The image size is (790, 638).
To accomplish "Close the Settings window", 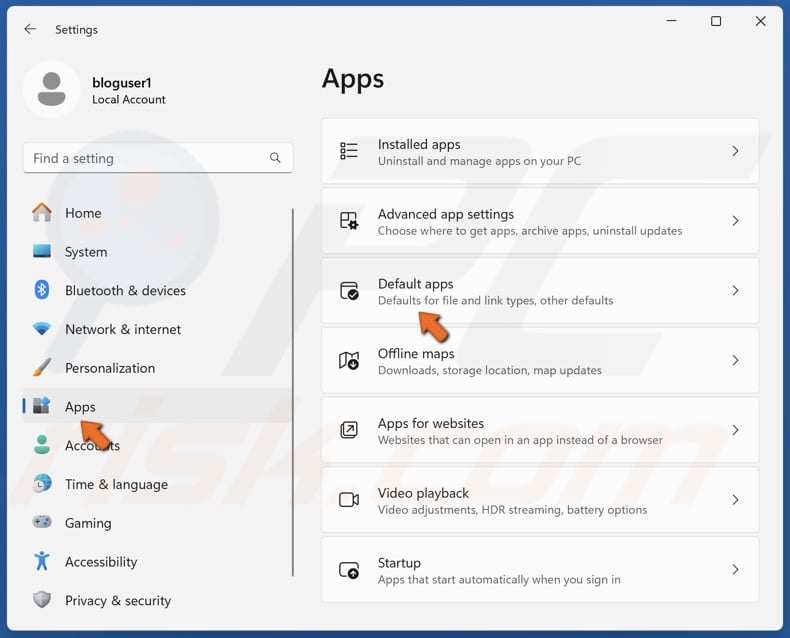I will (x=760, y=21).
